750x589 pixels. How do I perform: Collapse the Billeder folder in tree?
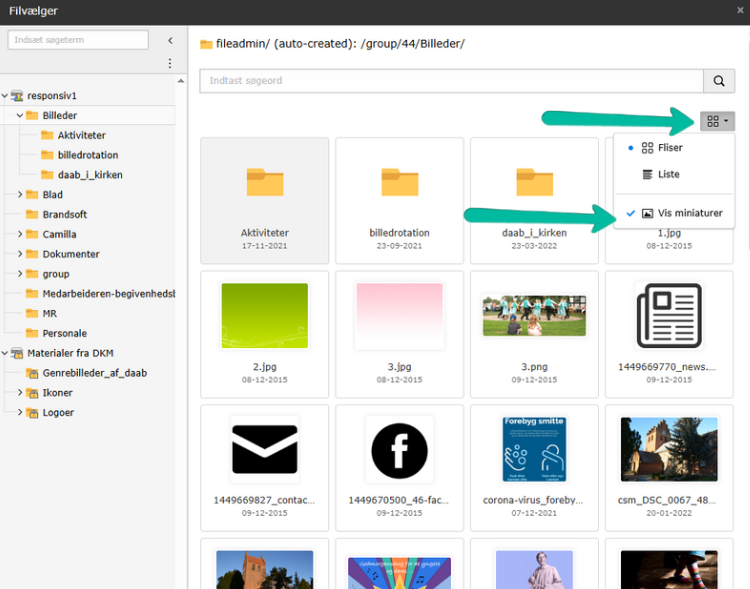click(20, 115)
